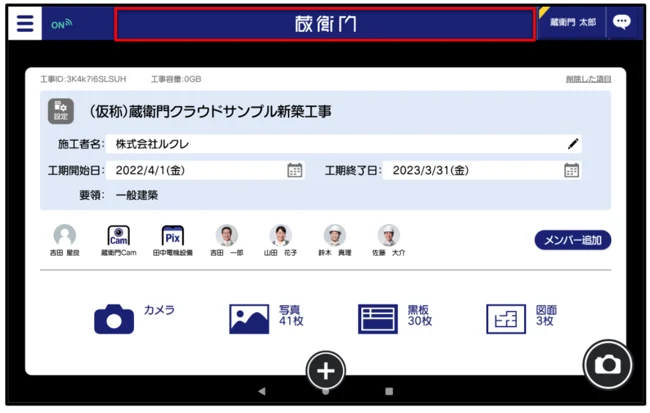Edit contractor name with pencil icon

click(573, 144)
